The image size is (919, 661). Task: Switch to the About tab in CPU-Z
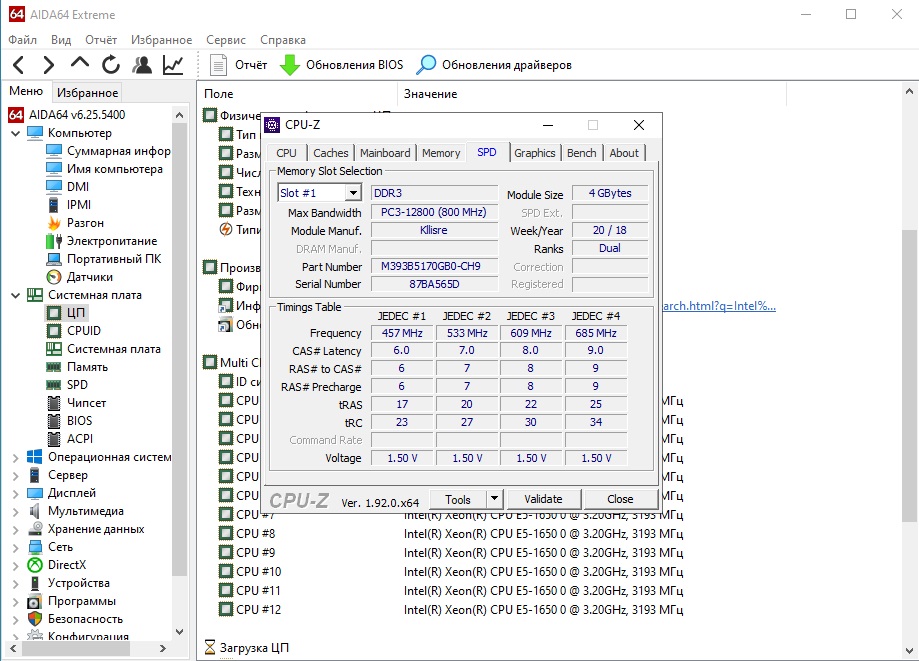pyautogui.click(x=624, y=153)
